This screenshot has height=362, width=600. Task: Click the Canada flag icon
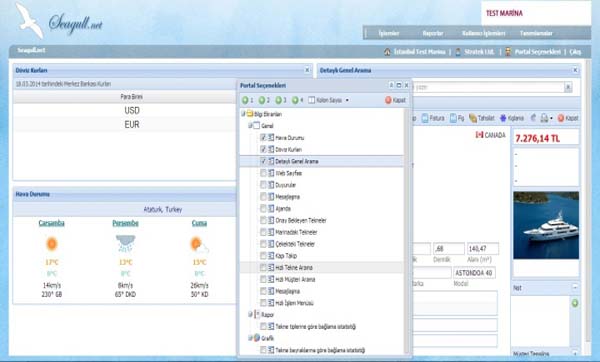tap(479, 135)
